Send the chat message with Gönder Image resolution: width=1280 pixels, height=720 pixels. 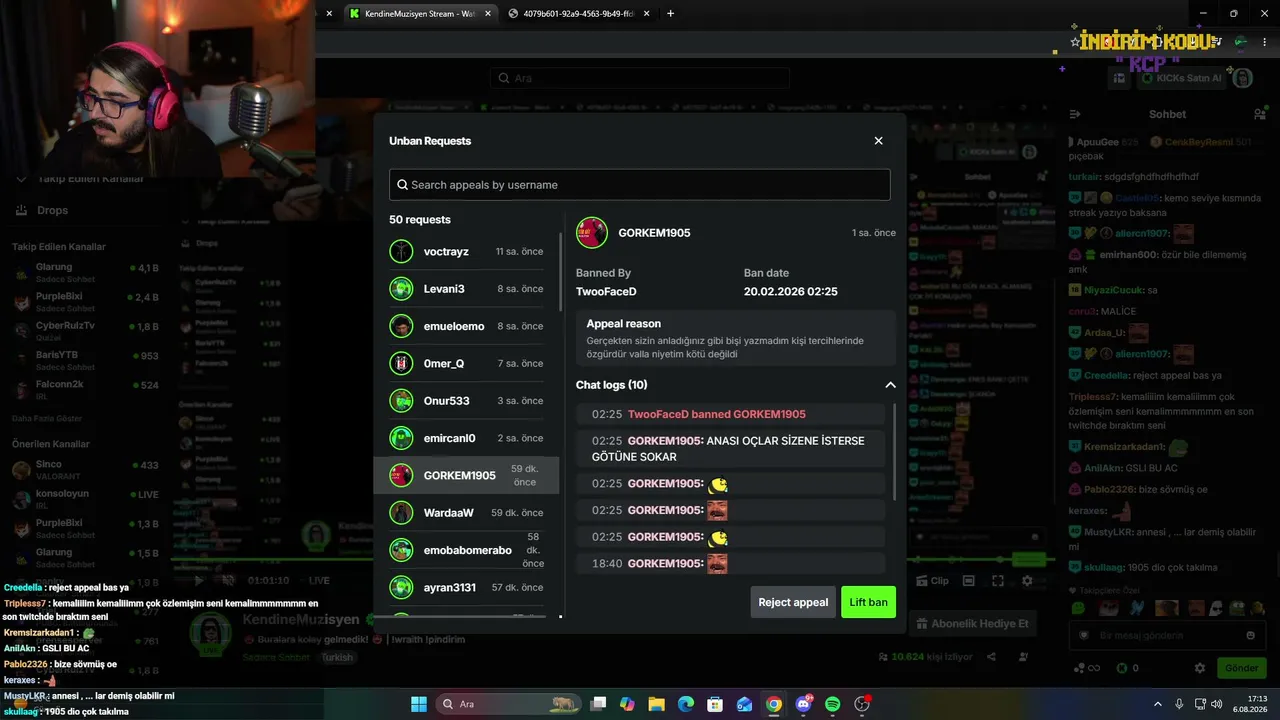pos(1241,668)
